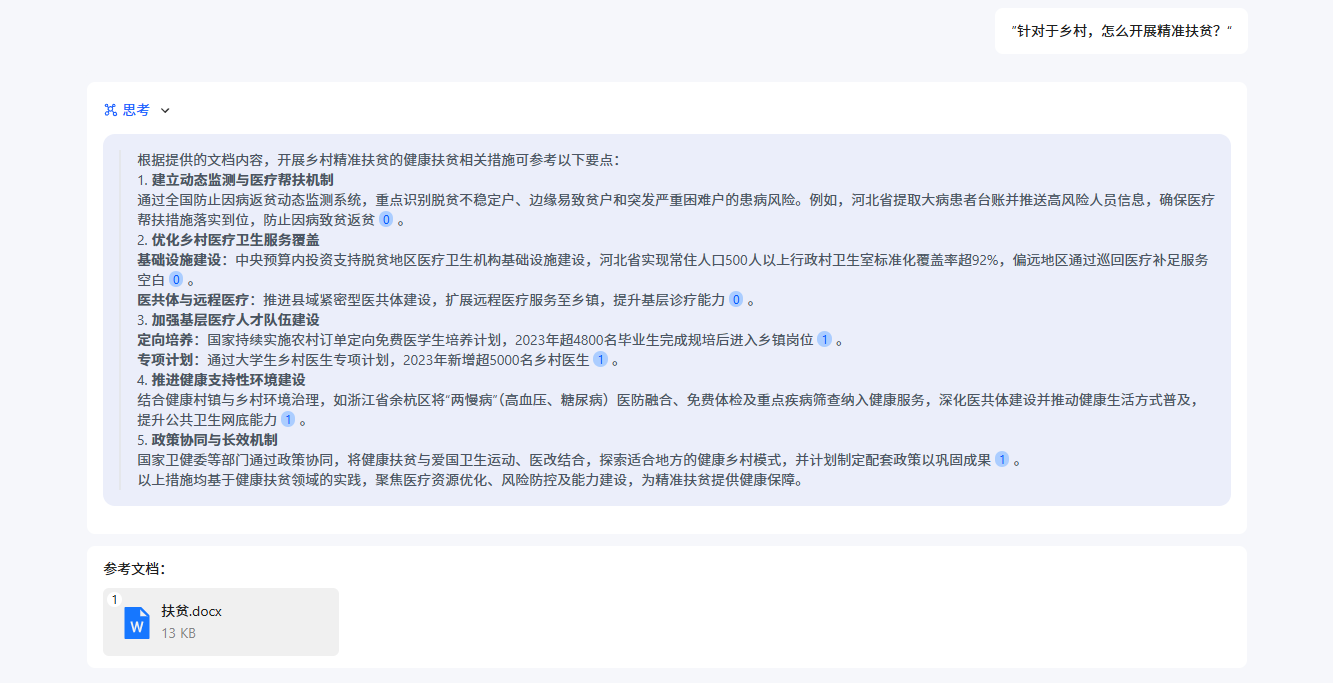Click the 参考文档 section label

pos(134,569)
